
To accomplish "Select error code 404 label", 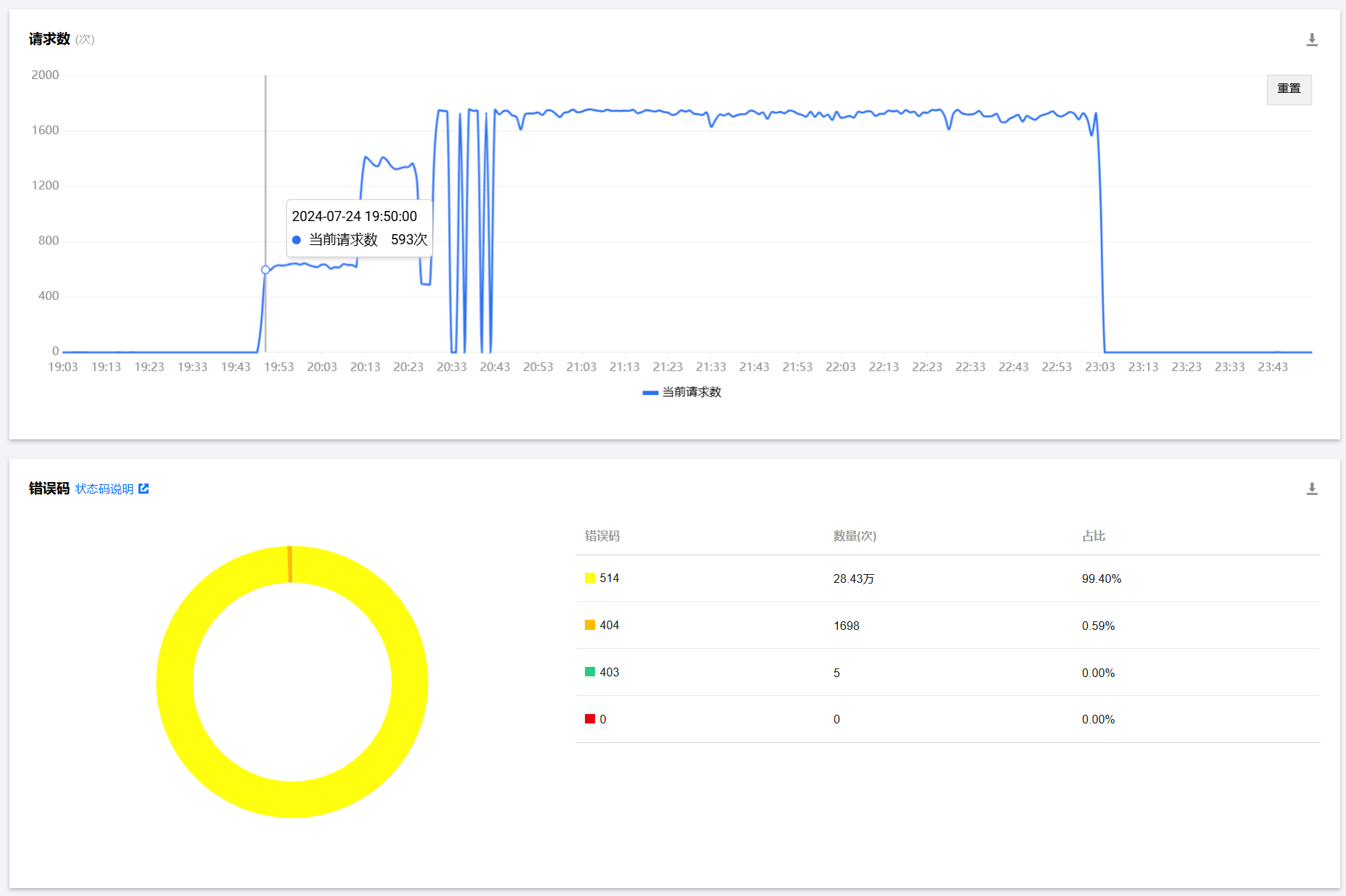I will pyautogui.click(x=609, y=625).
